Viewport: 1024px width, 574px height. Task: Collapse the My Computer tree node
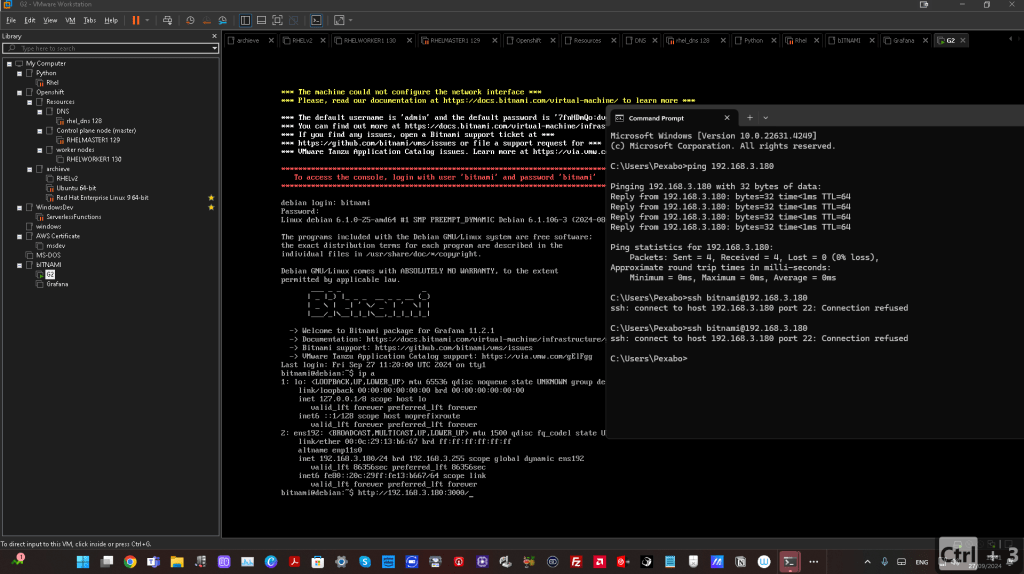pyautogui.click(x=9, y=64)
